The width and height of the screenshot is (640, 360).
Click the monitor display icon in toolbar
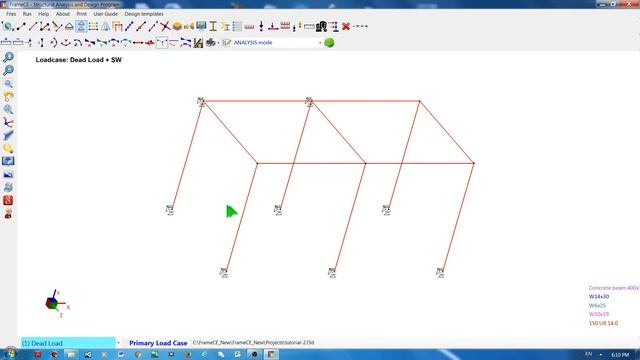(201, 27)
